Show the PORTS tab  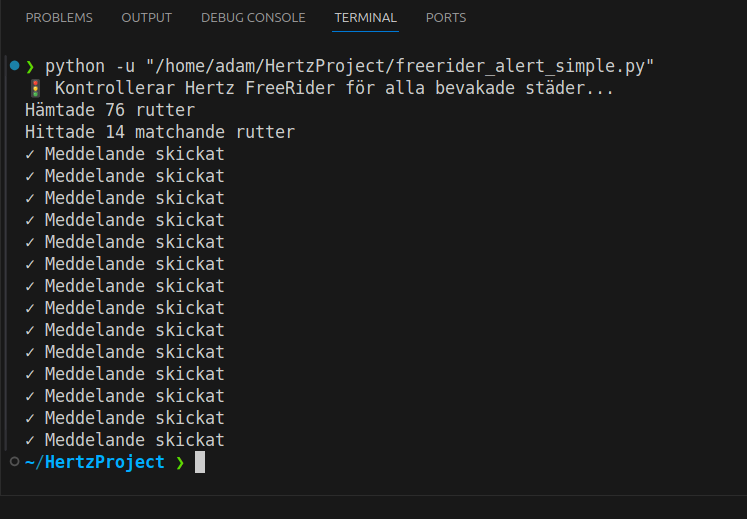click(445, 18)
